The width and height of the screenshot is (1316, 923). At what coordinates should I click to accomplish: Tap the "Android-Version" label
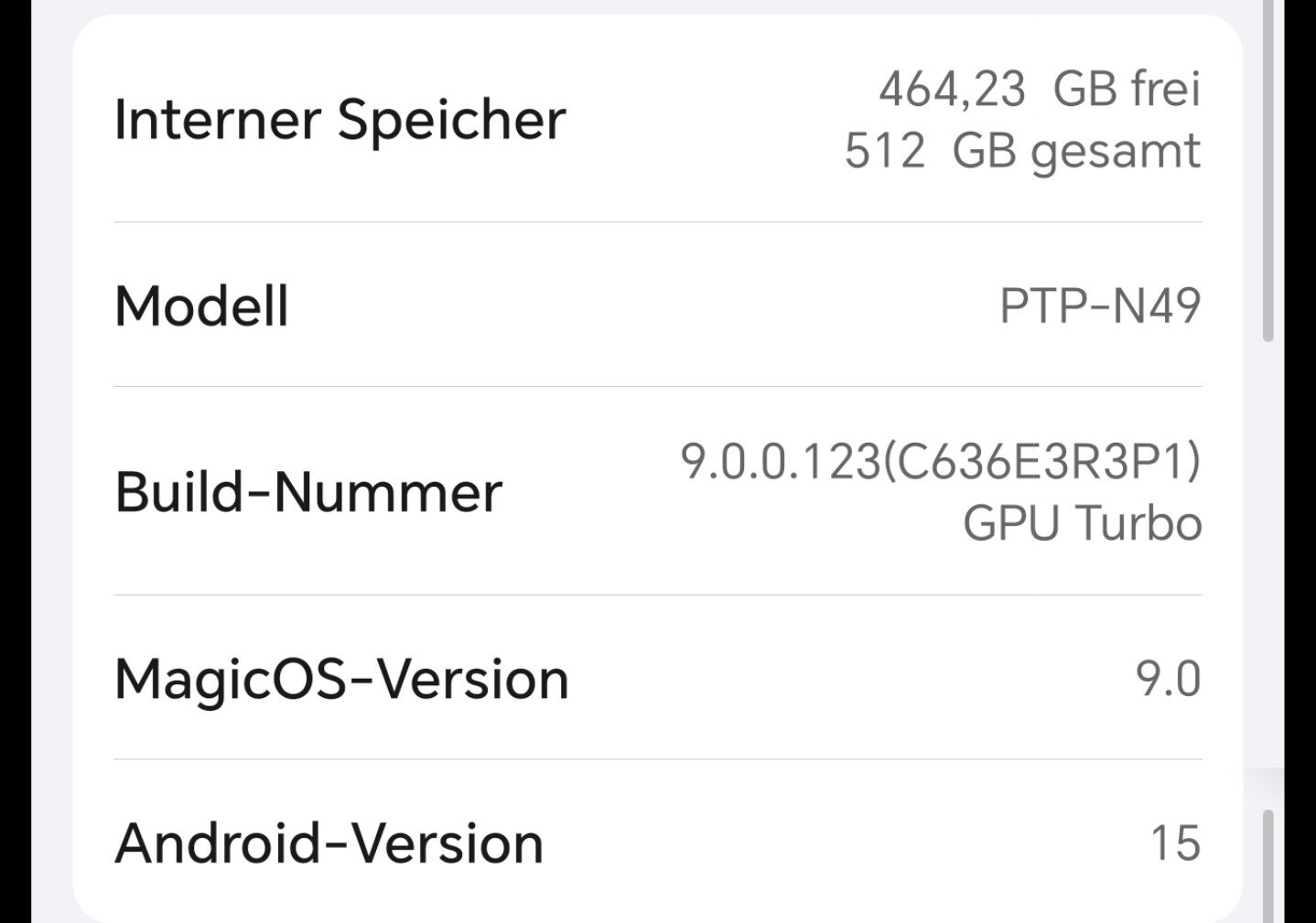point(329,843)
